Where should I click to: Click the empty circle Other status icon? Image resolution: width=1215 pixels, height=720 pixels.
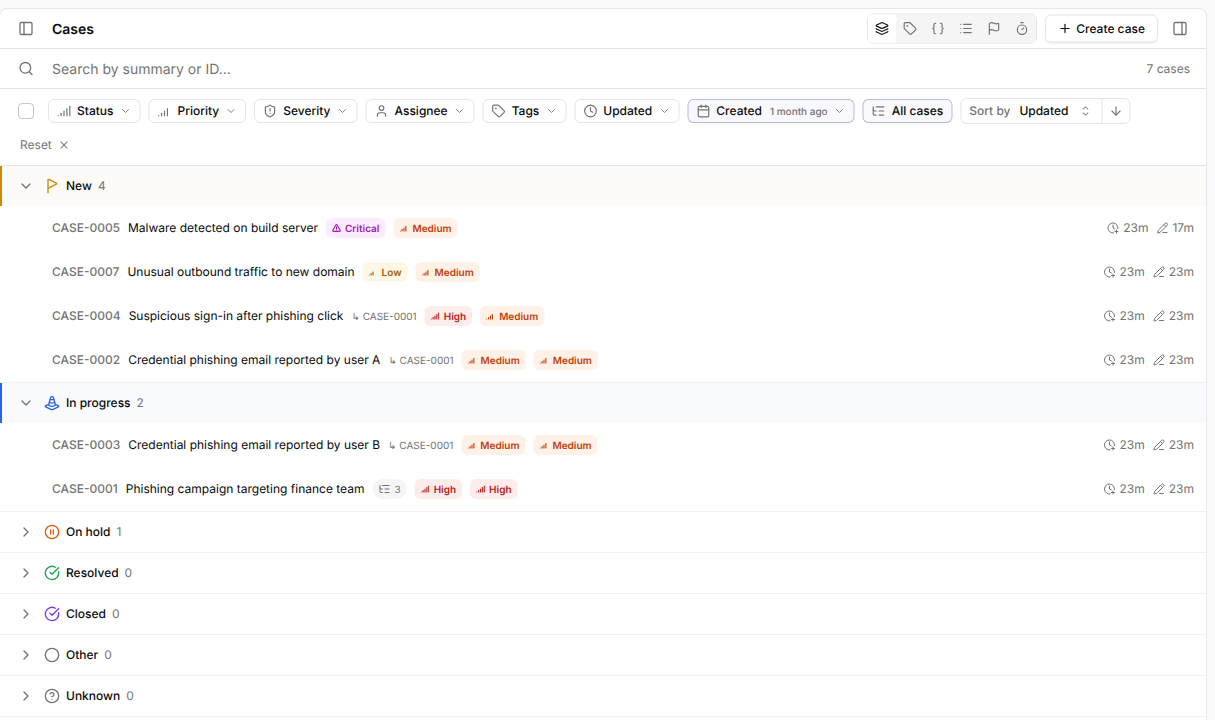pyautogui.click(x=52, y=655)
